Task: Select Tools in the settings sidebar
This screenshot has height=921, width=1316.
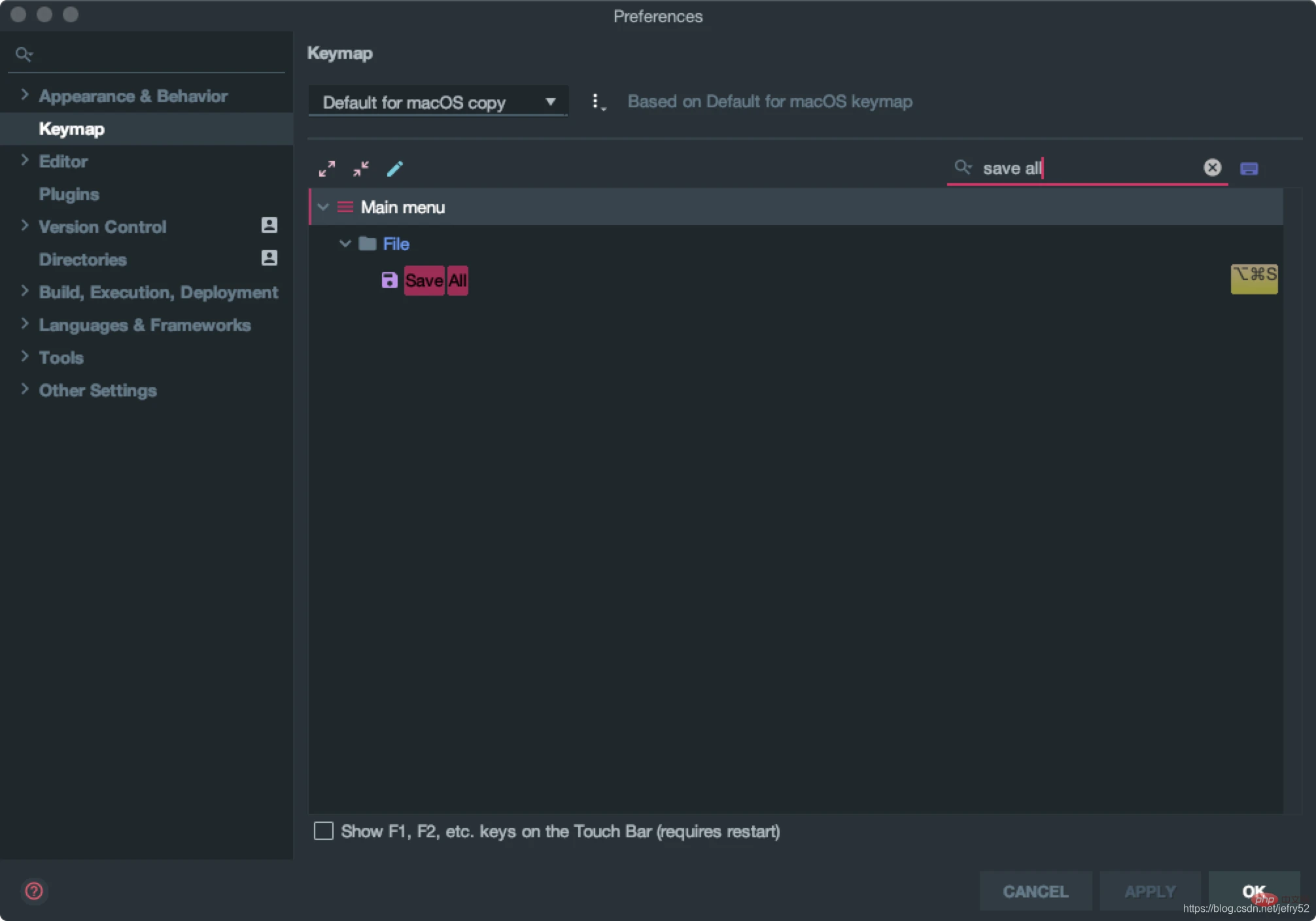Action: tap(61, 358)
